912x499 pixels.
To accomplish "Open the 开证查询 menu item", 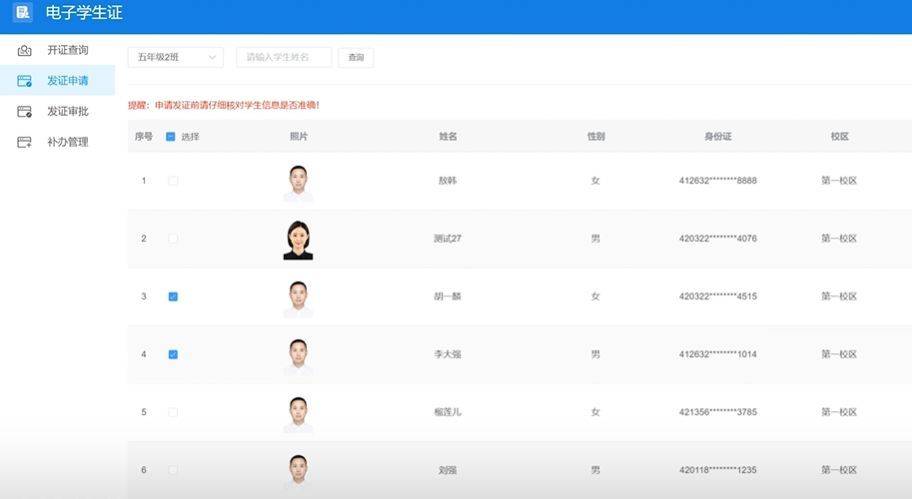I will click(x=67, y=50).
